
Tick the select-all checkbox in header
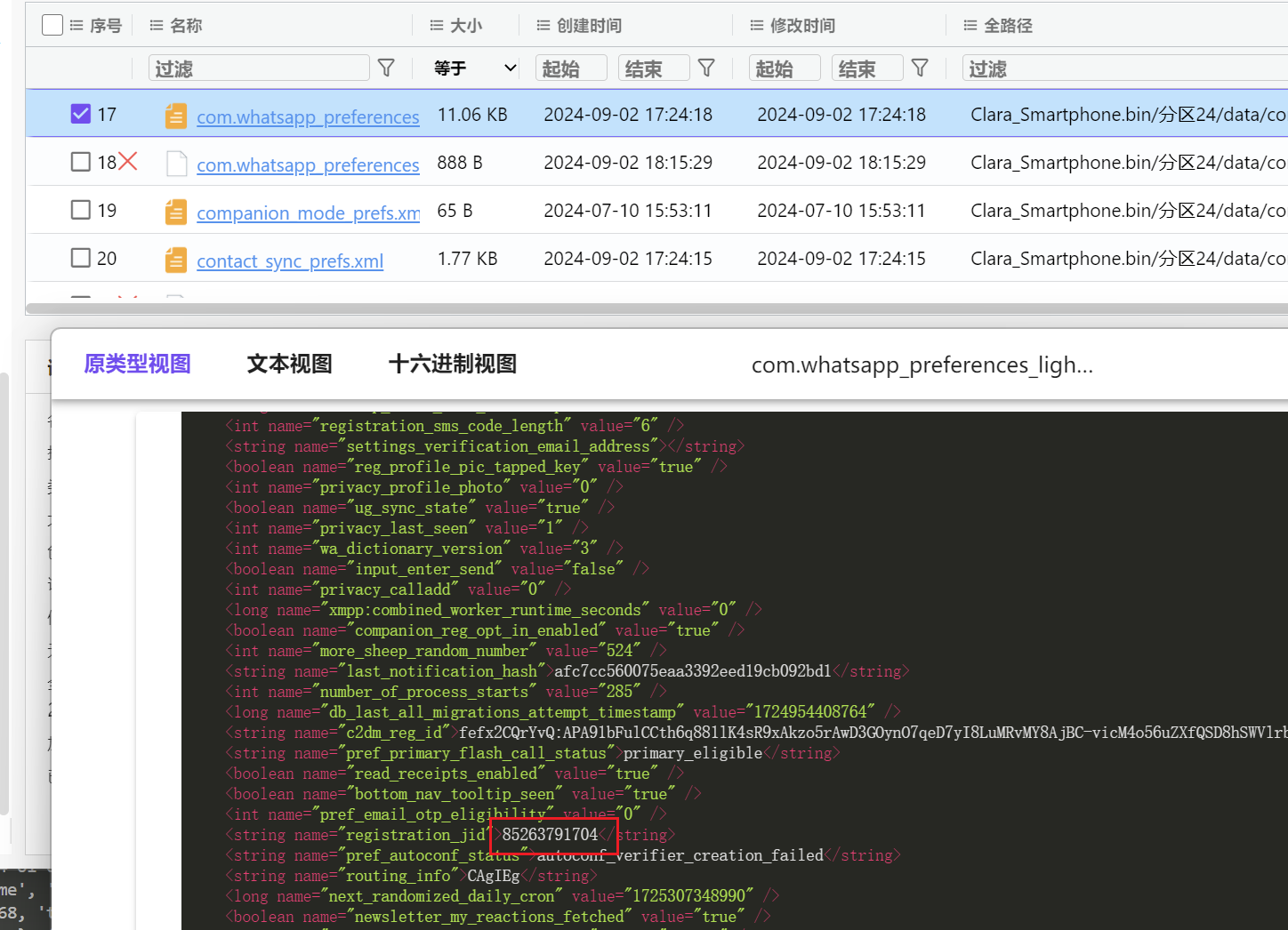(52, 25)
